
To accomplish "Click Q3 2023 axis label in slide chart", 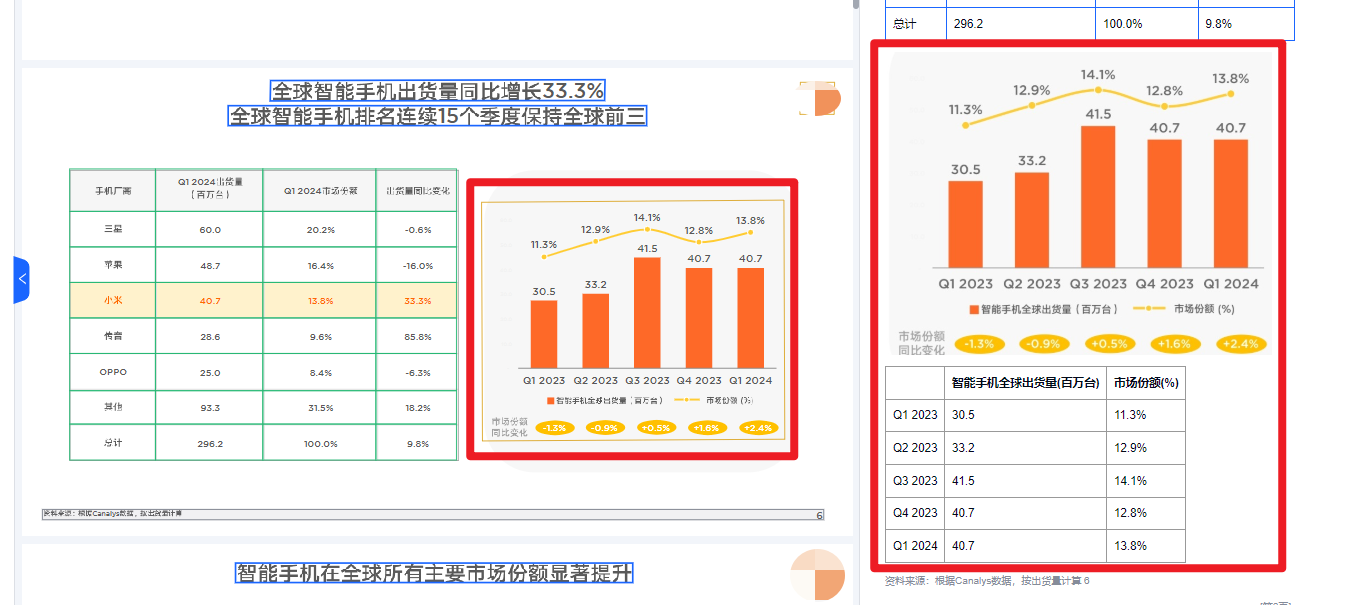I will coord(648,380).
